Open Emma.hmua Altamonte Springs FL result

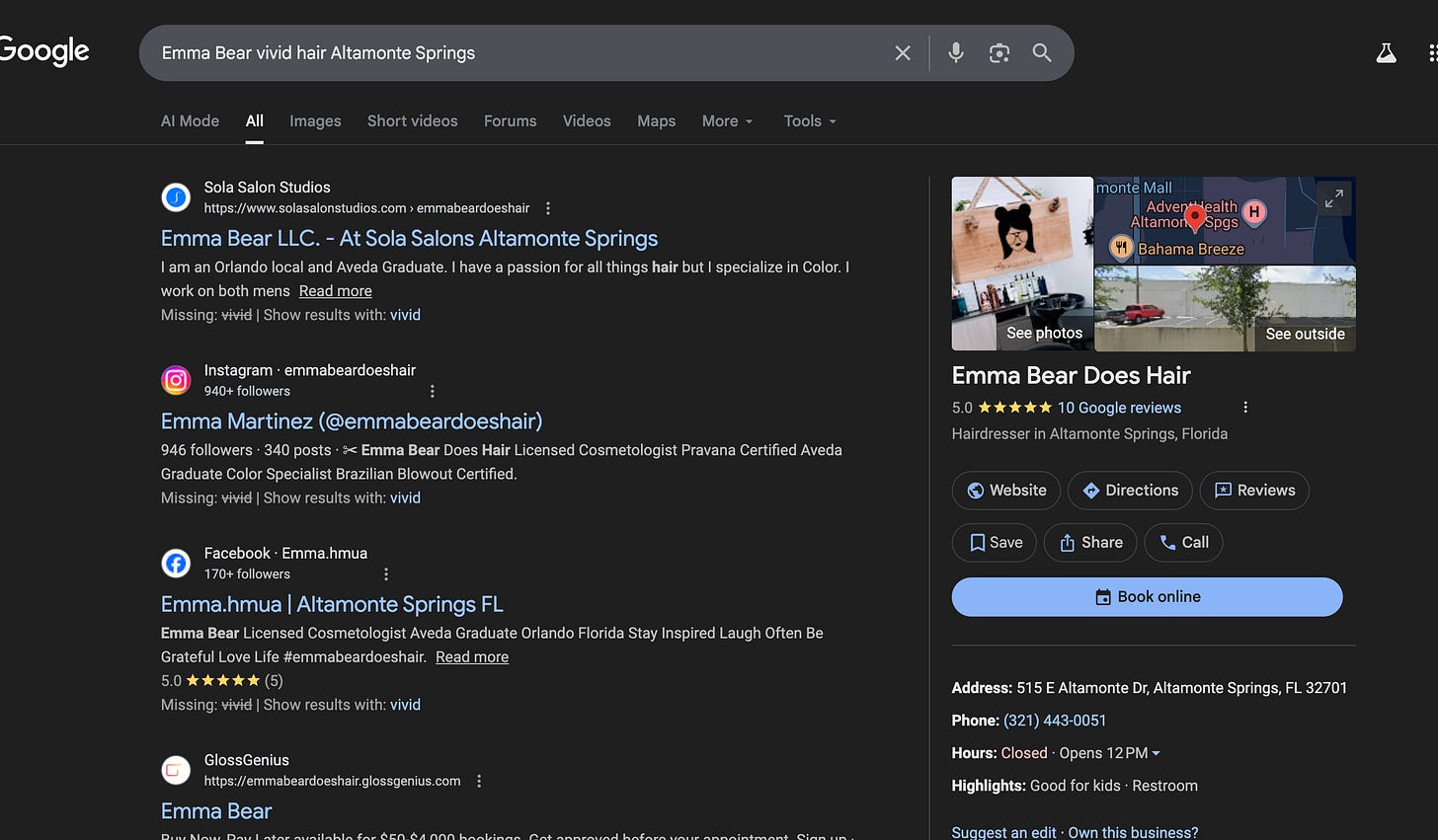332,604
